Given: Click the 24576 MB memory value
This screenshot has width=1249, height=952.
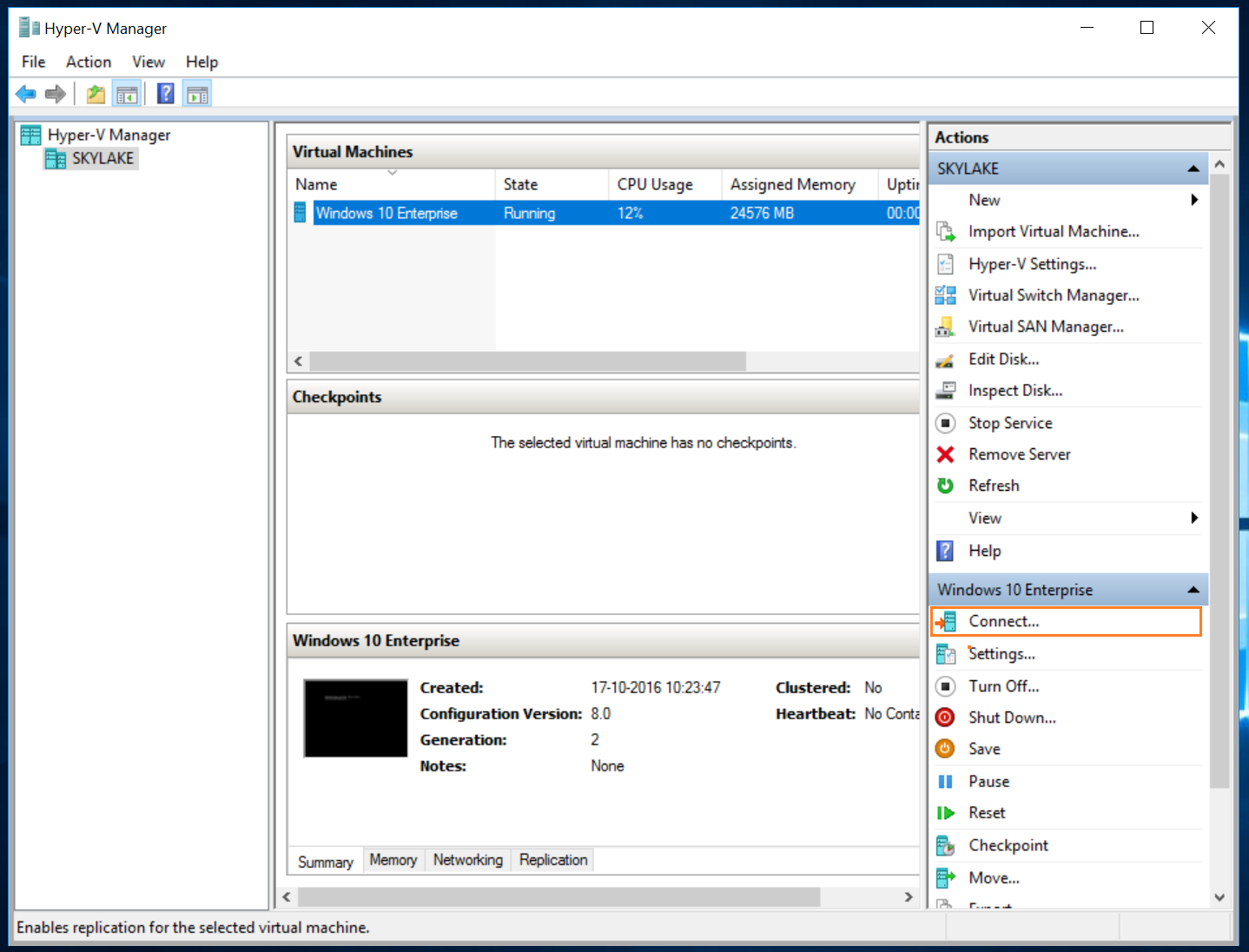Looking at the screenshot, I should coord(762,214).
